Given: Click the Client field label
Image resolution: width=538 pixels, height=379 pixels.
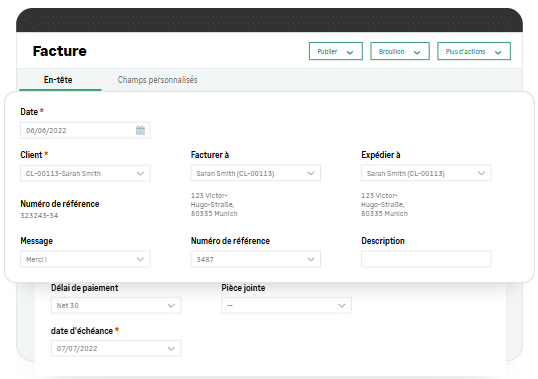Looking at the screenshot, I should 31,155.
